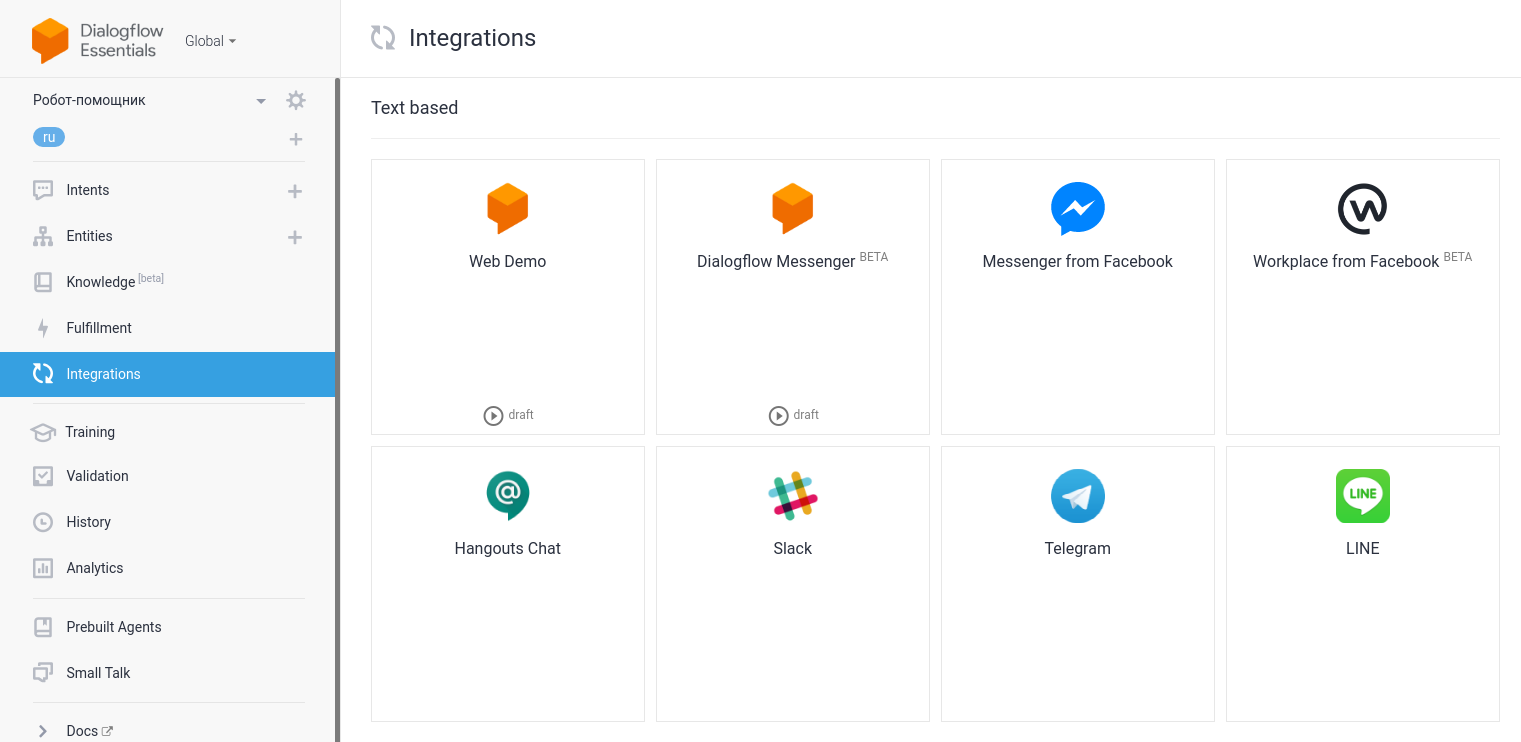Open Intents in the sidebar
This screenshot has width=1521, height=742.
(x=88, y=190)
